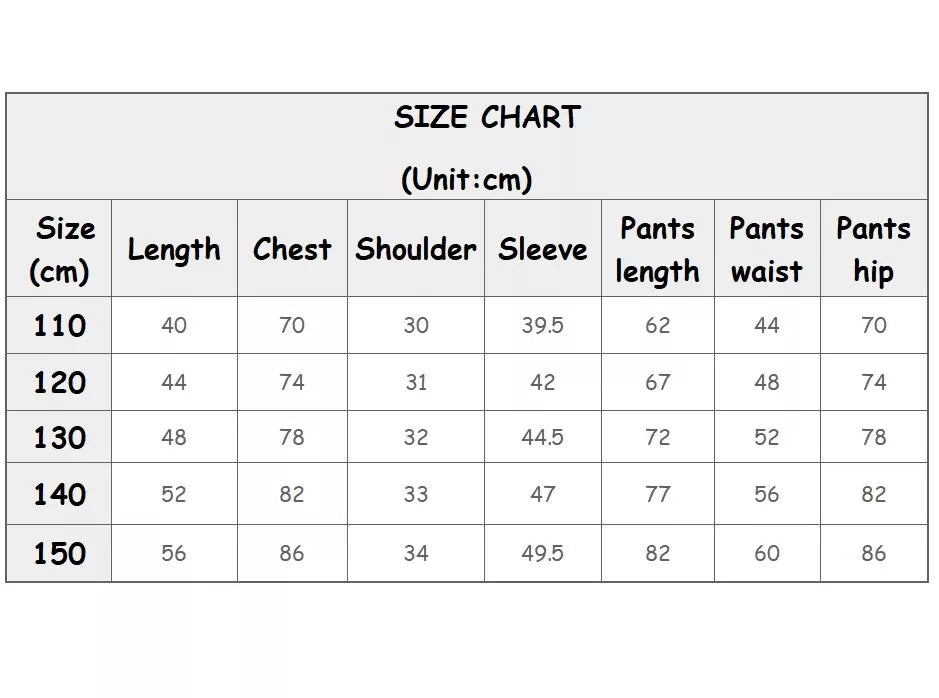The height and width of the screenshot is (698, 939).
Task: Click the Sleeve column header
Action: [543, 248]
